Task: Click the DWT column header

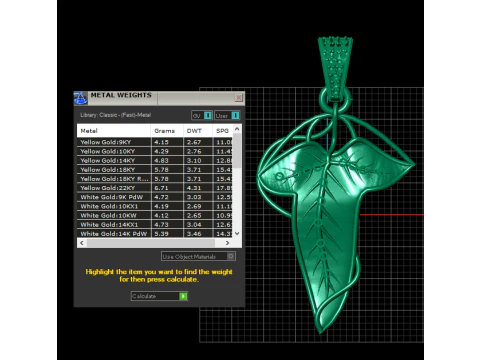Action: pos(198,131)
